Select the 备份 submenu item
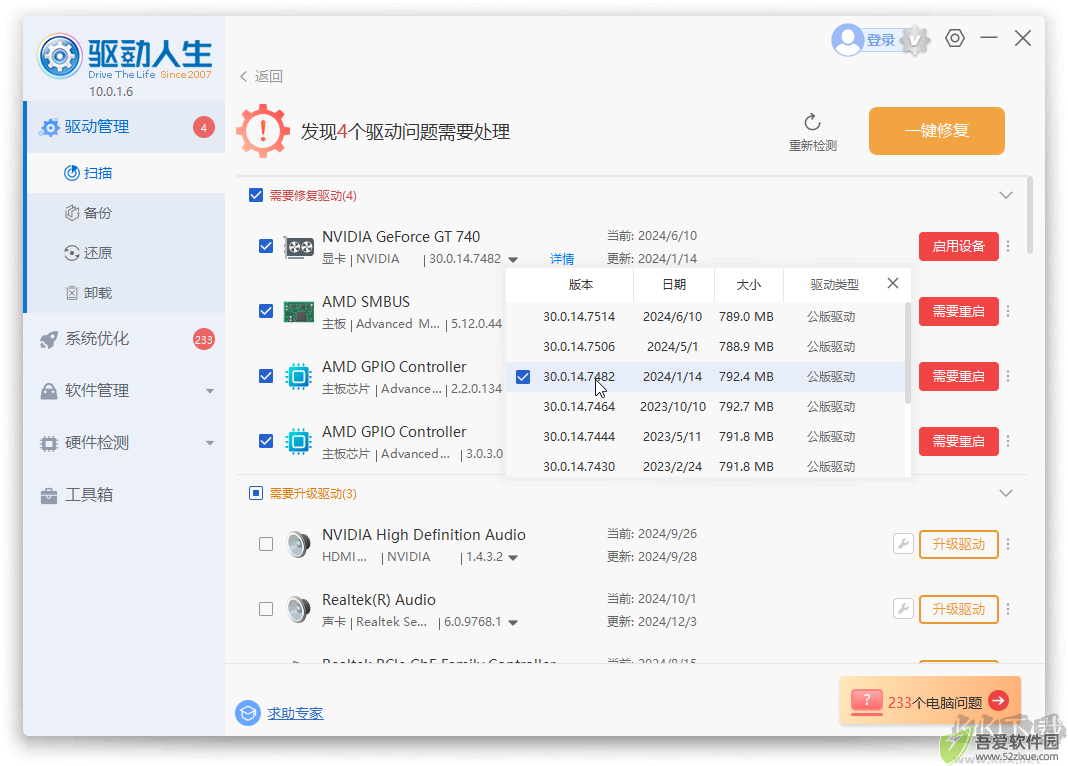Screen dimensions: 1068x766 [x=126, y=213]
